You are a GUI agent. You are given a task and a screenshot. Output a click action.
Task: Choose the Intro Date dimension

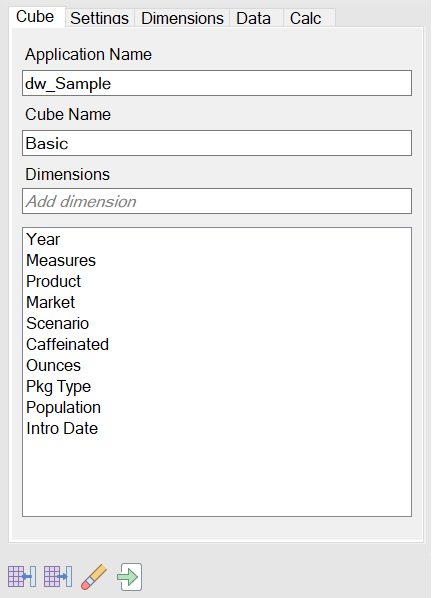[x=62, y=428]
